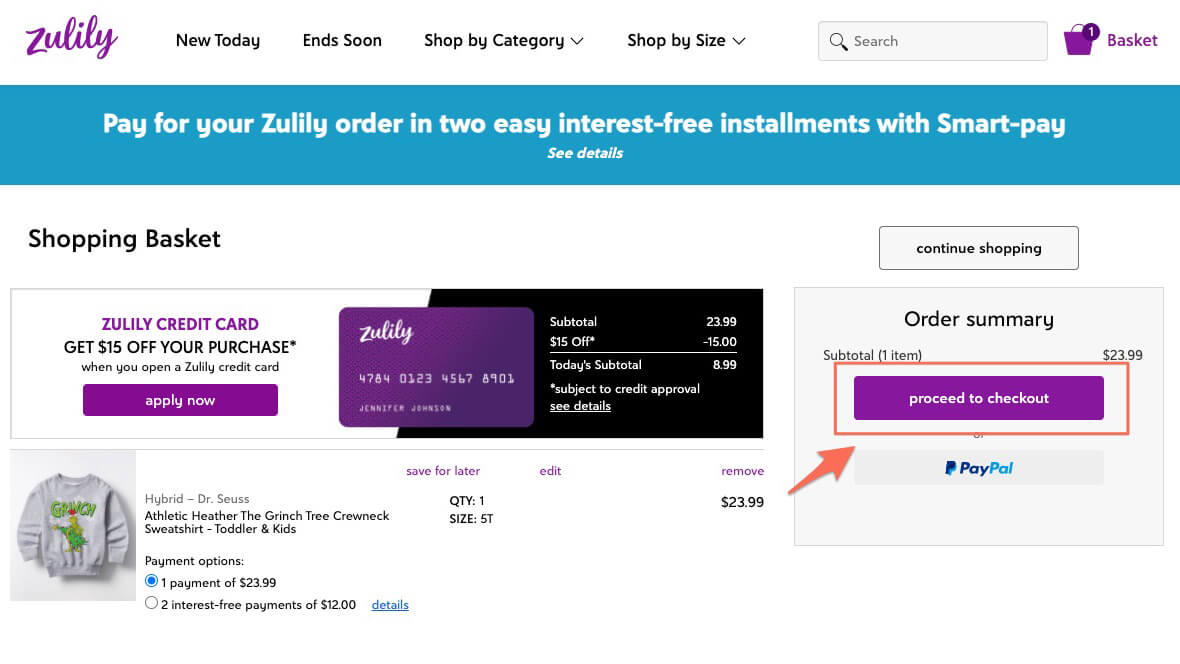Open the Ends Soon menu item
Viewport: 1180px width, 664px height.
coord(342,41)
